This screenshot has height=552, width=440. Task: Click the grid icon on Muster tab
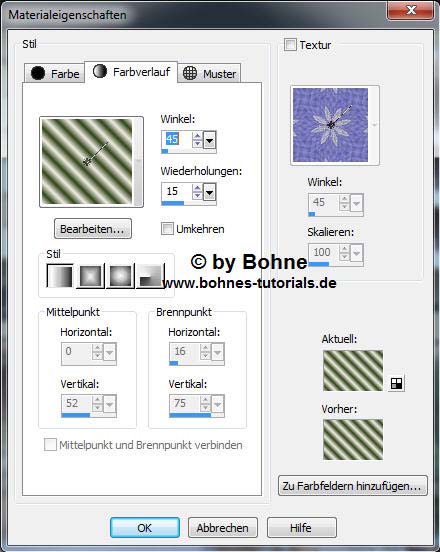coord(190,73)
